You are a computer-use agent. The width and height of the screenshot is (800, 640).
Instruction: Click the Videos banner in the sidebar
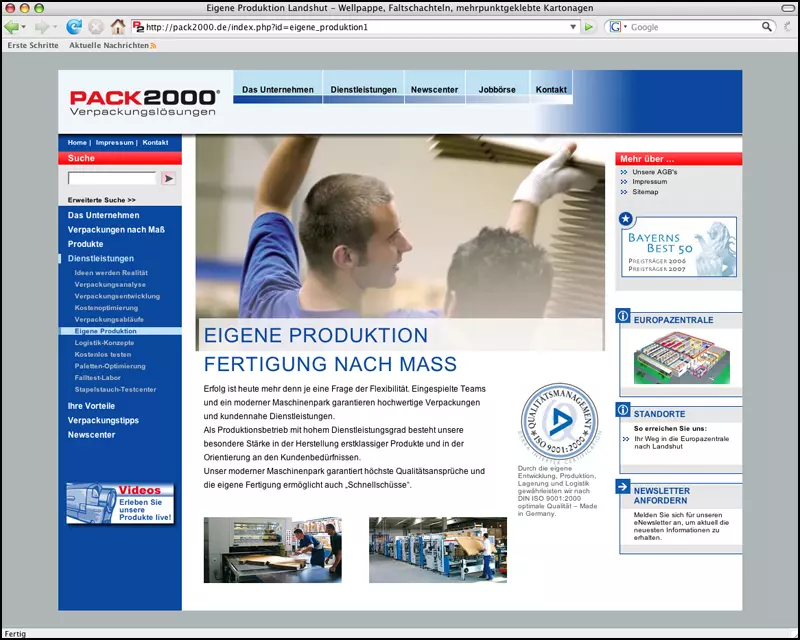[x=120, y=504]
